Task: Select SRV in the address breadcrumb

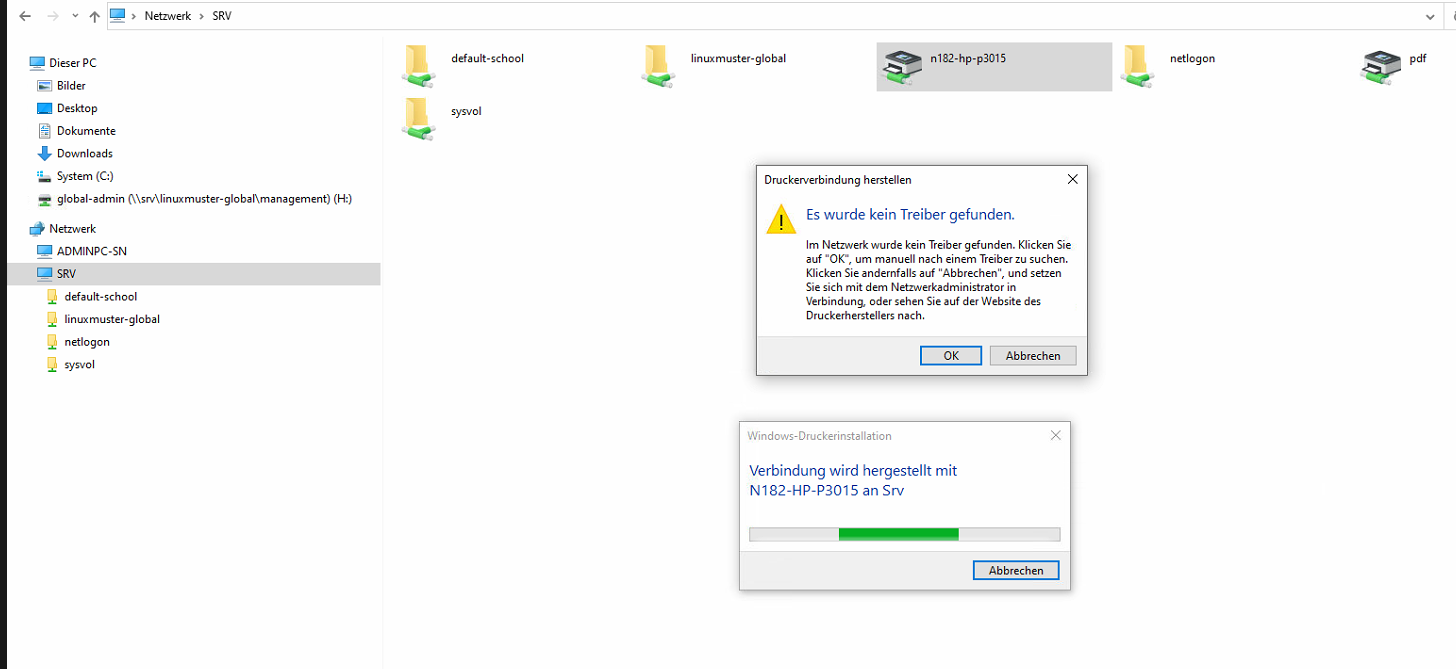Action: [222, 16]
